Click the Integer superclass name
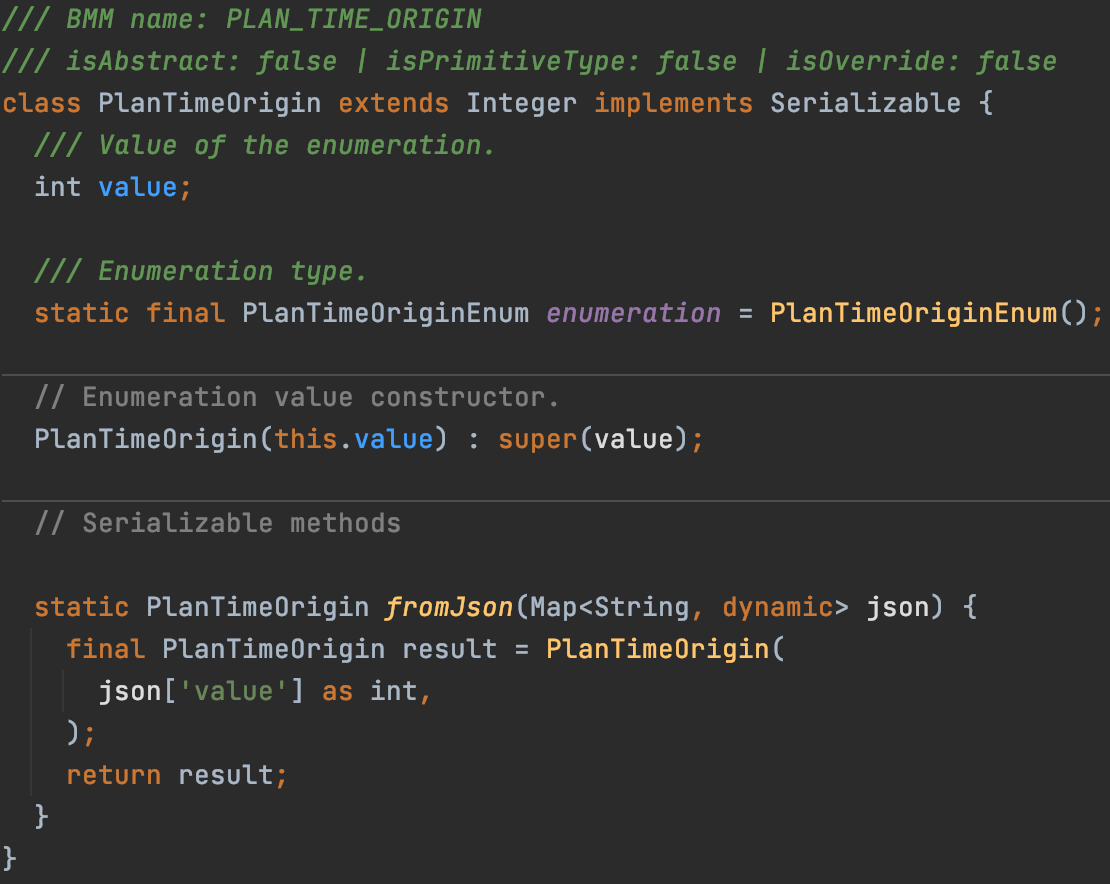Screen dimensions: 1110x884 pos(522,103)
